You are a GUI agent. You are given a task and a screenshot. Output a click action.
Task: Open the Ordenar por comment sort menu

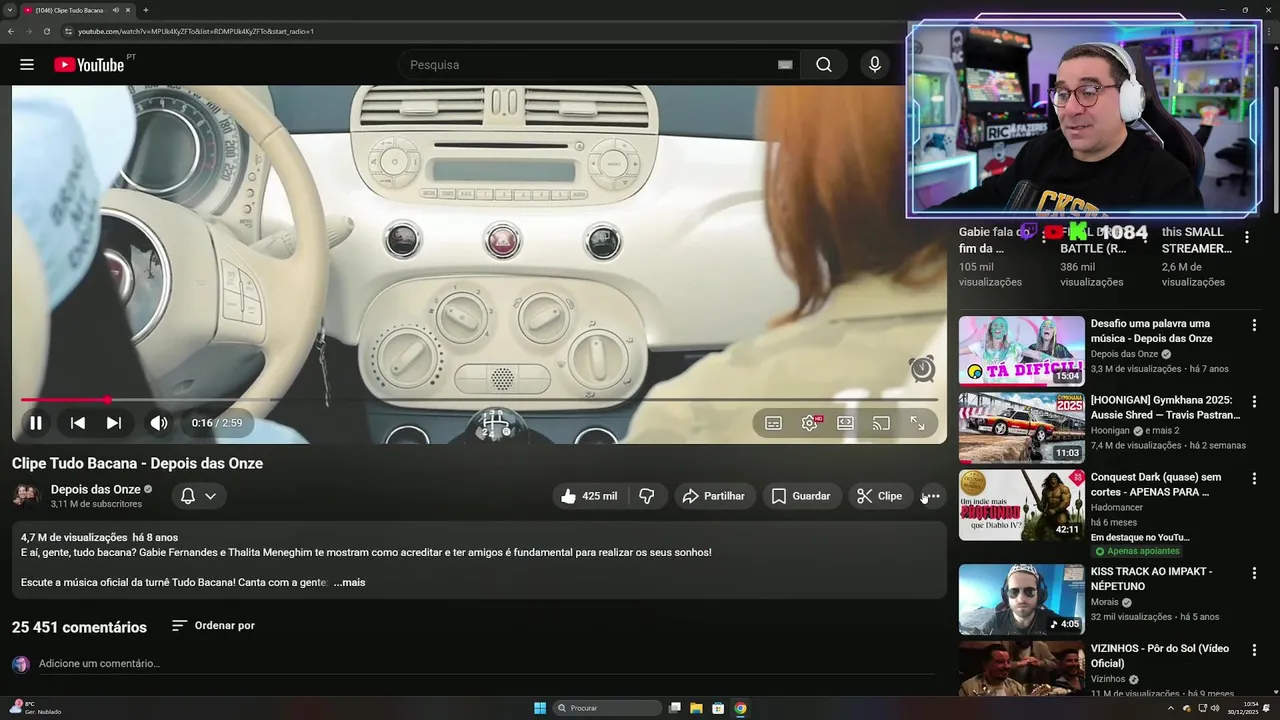click(x=213, y=626)
